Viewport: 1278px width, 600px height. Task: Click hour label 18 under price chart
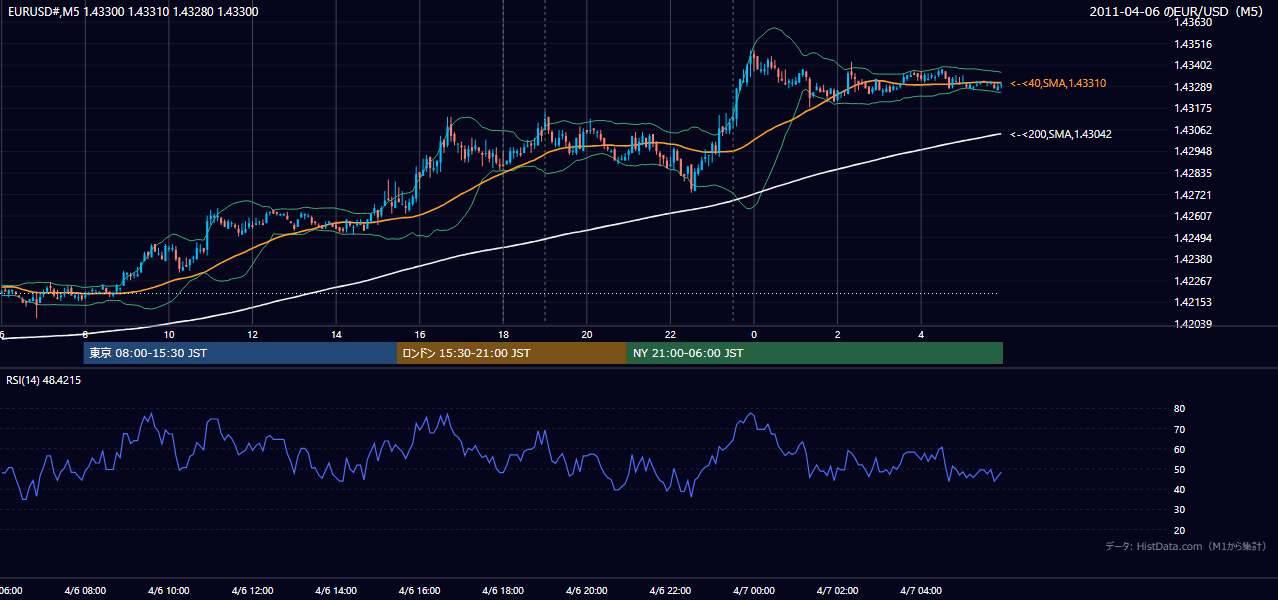(x=503, y=334)
